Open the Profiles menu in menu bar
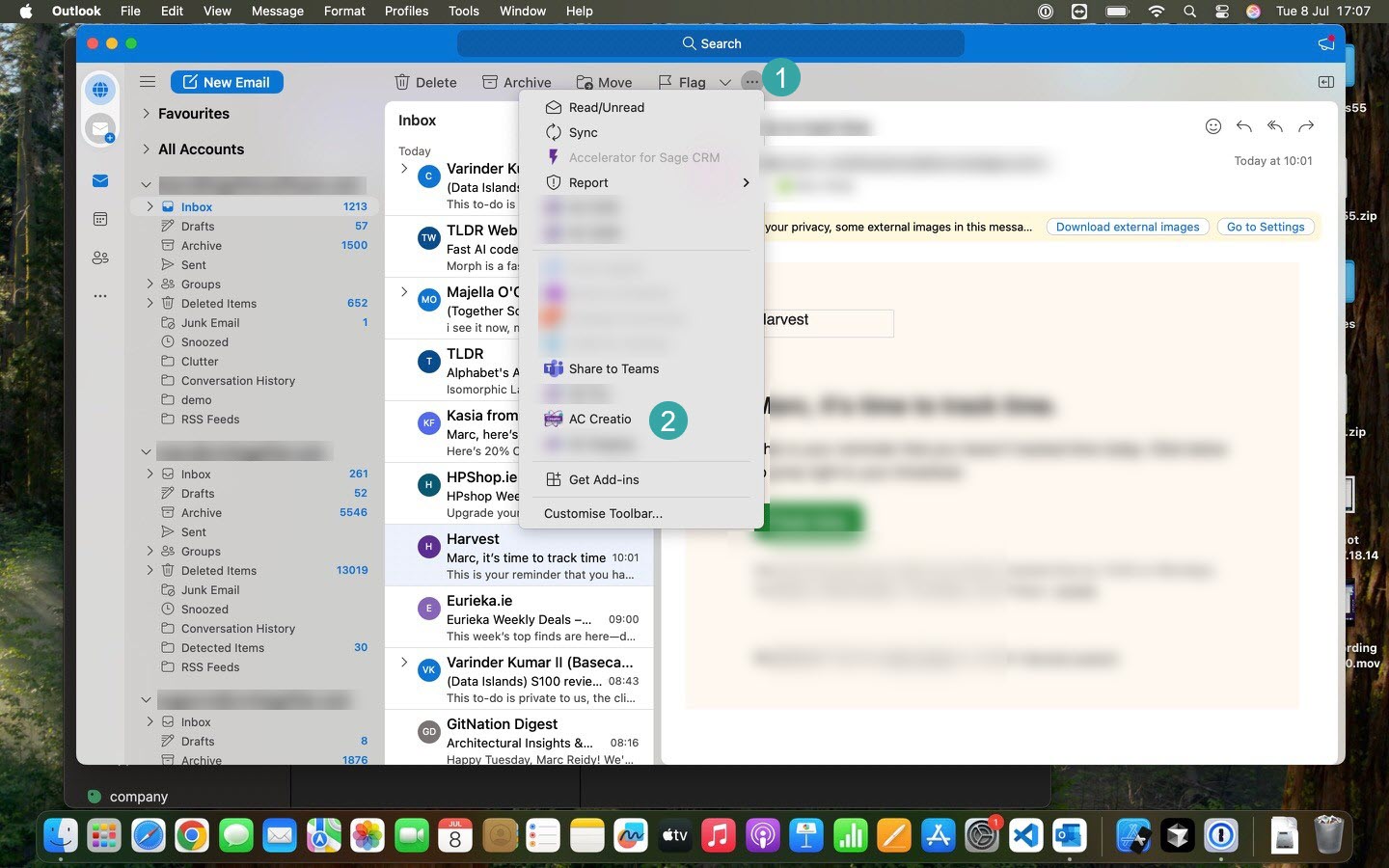Screen dimensions: 1389x868 pyautogui.click(x=406, y=11)
